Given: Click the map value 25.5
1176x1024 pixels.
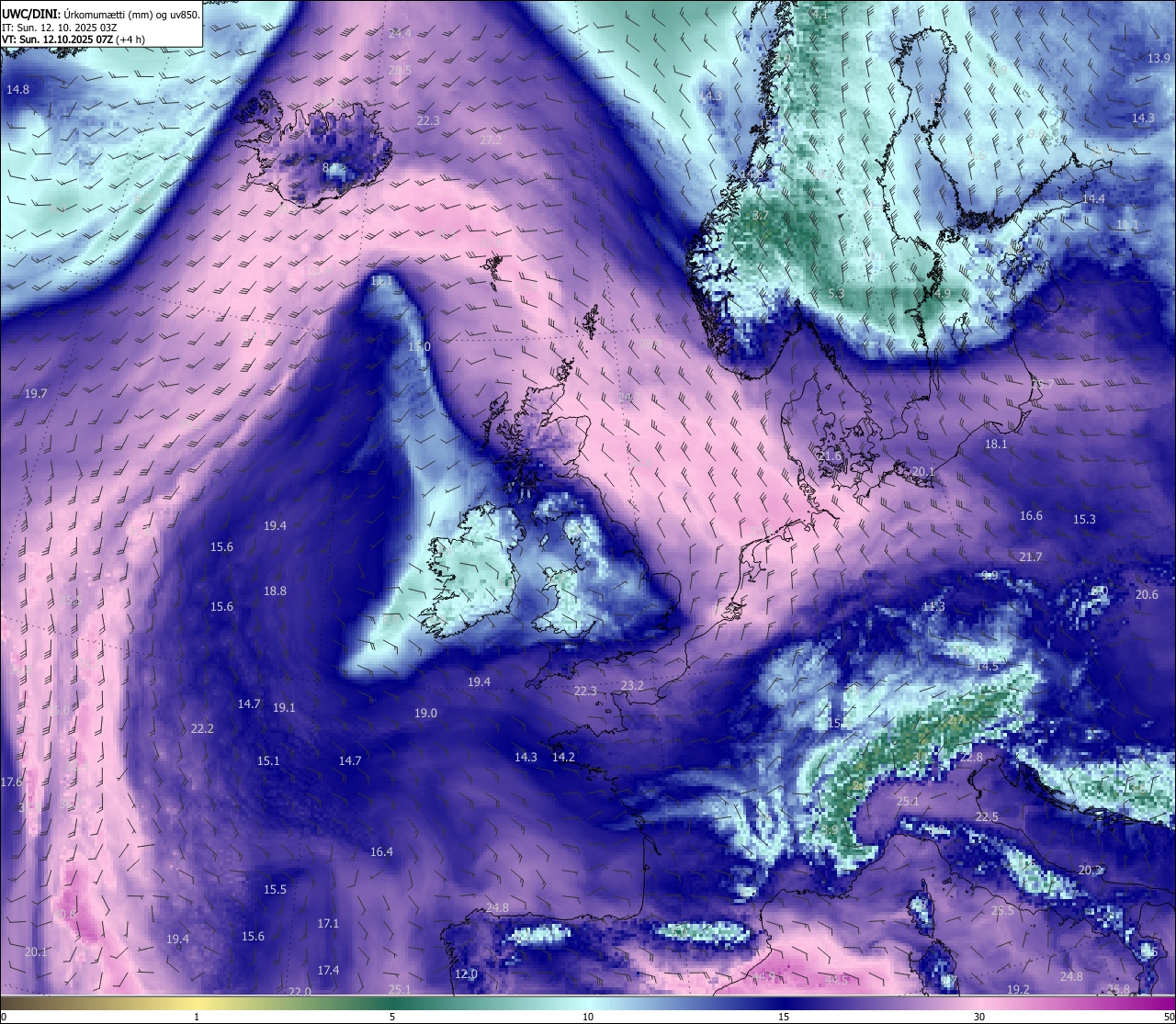Looking at the screenshot, I should (x=1002, y=911).
